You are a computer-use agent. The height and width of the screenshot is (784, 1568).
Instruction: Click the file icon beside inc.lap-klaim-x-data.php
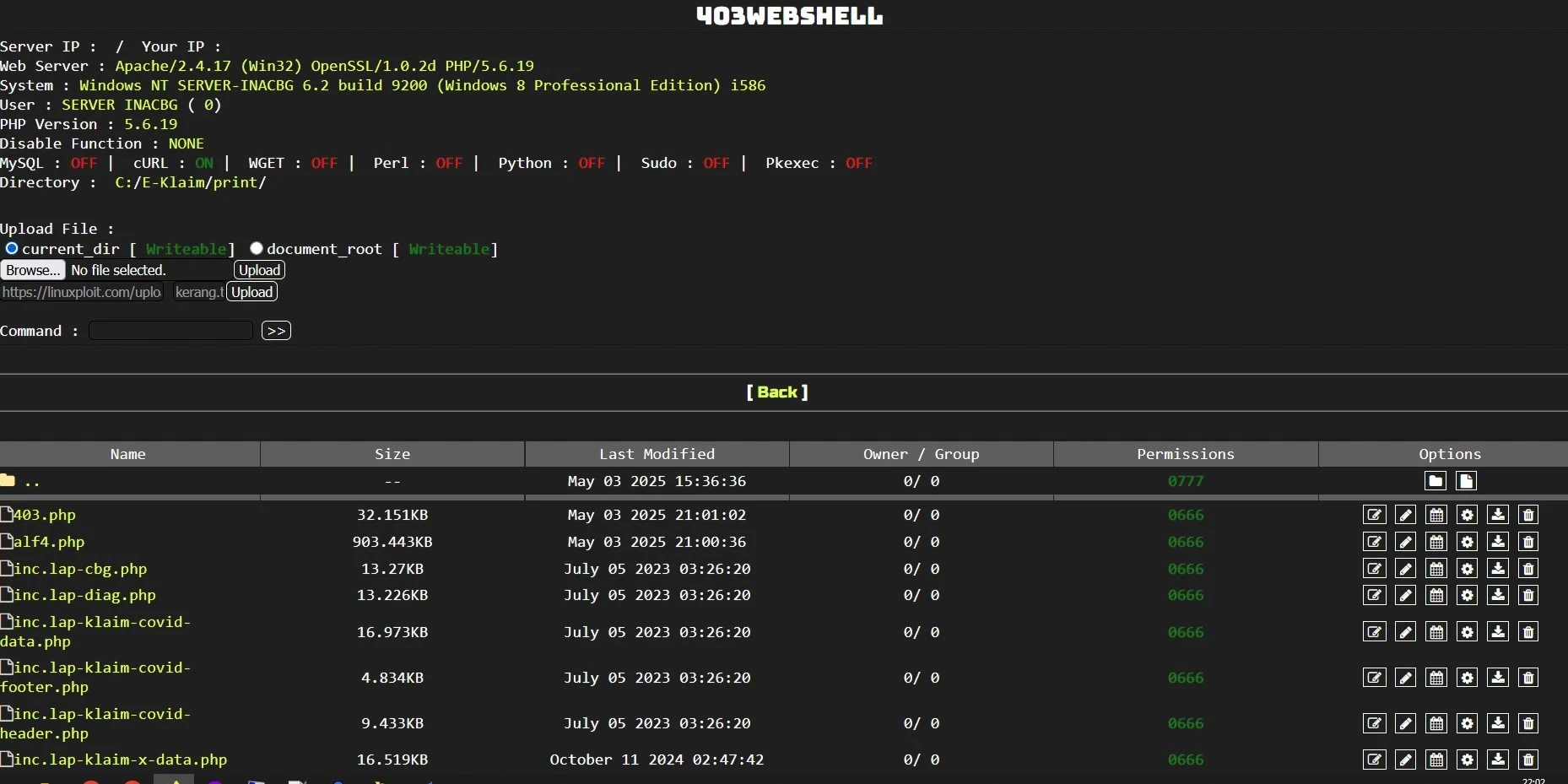[x=6, y=759]
